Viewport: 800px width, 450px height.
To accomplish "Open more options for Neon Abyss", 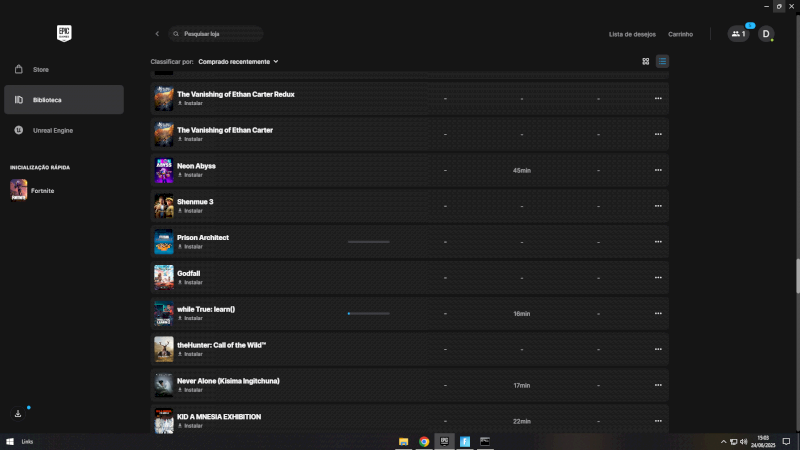I will [x=658, y=170].
